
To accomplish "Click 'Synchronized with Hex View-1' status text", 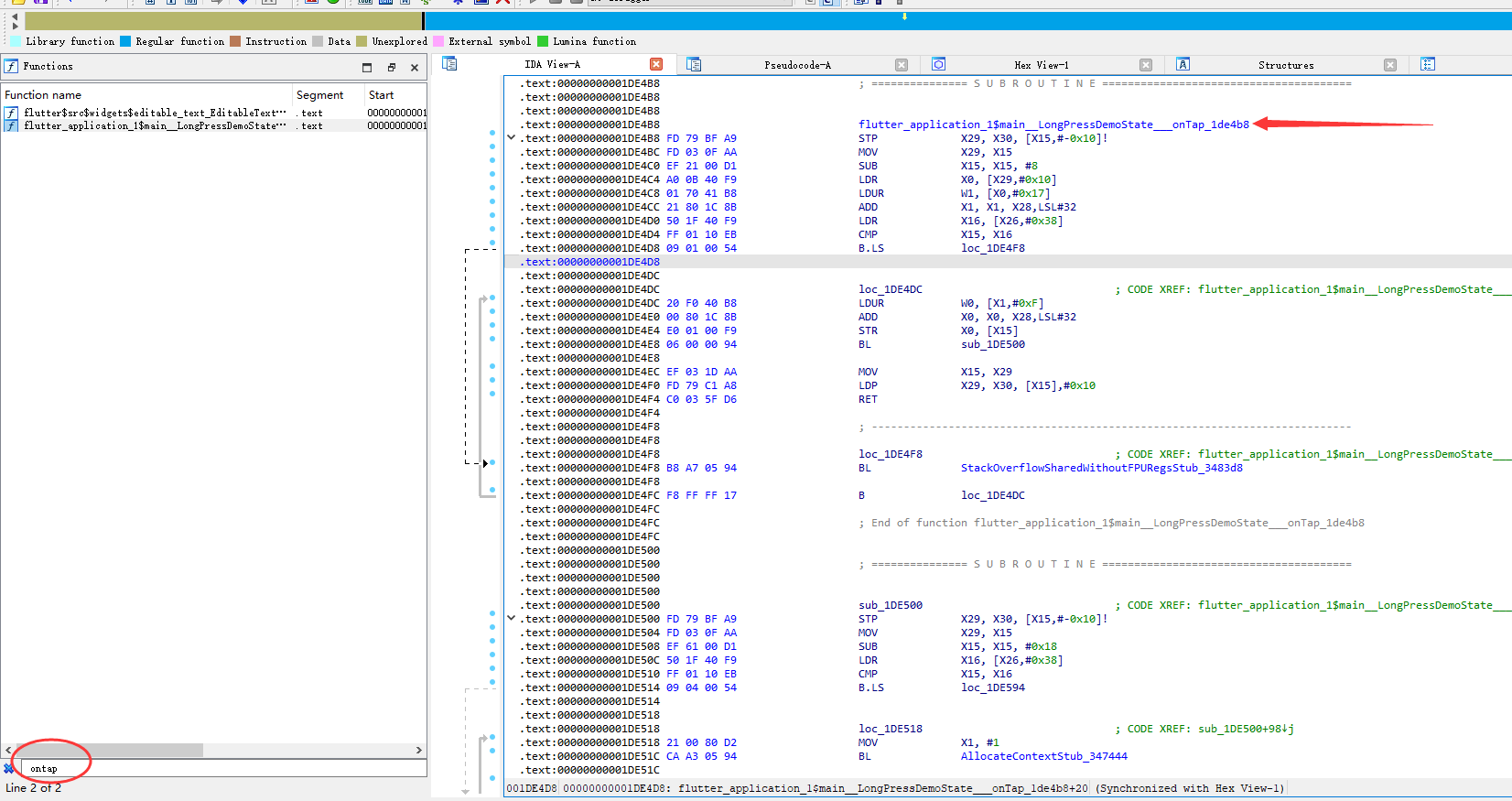I will pos(1190,788).
